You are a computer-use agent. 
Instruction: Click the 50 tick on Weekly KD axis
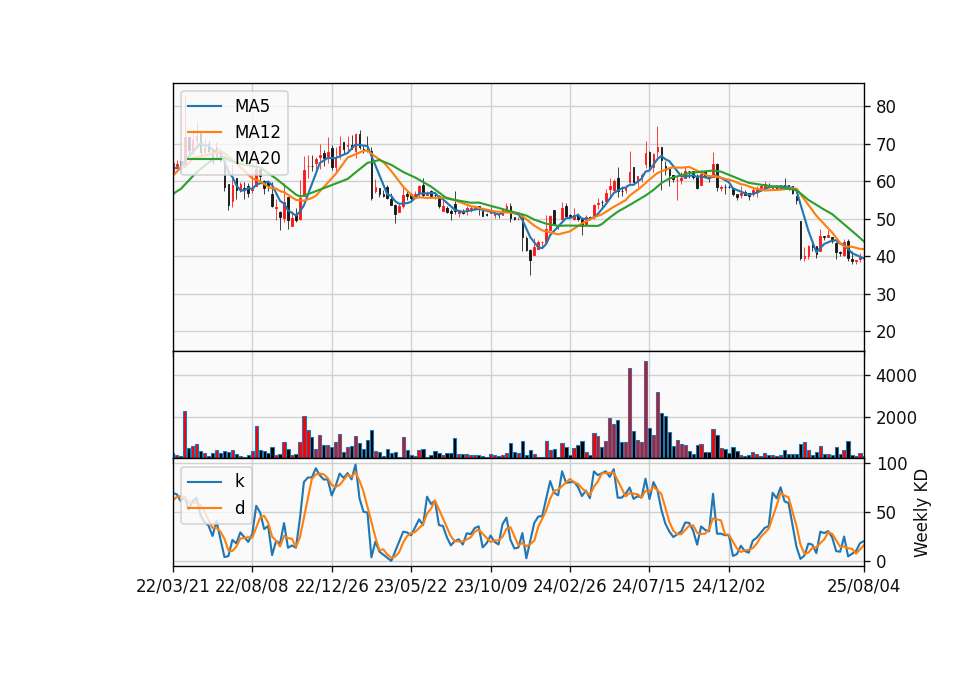(x=885, y=513)
